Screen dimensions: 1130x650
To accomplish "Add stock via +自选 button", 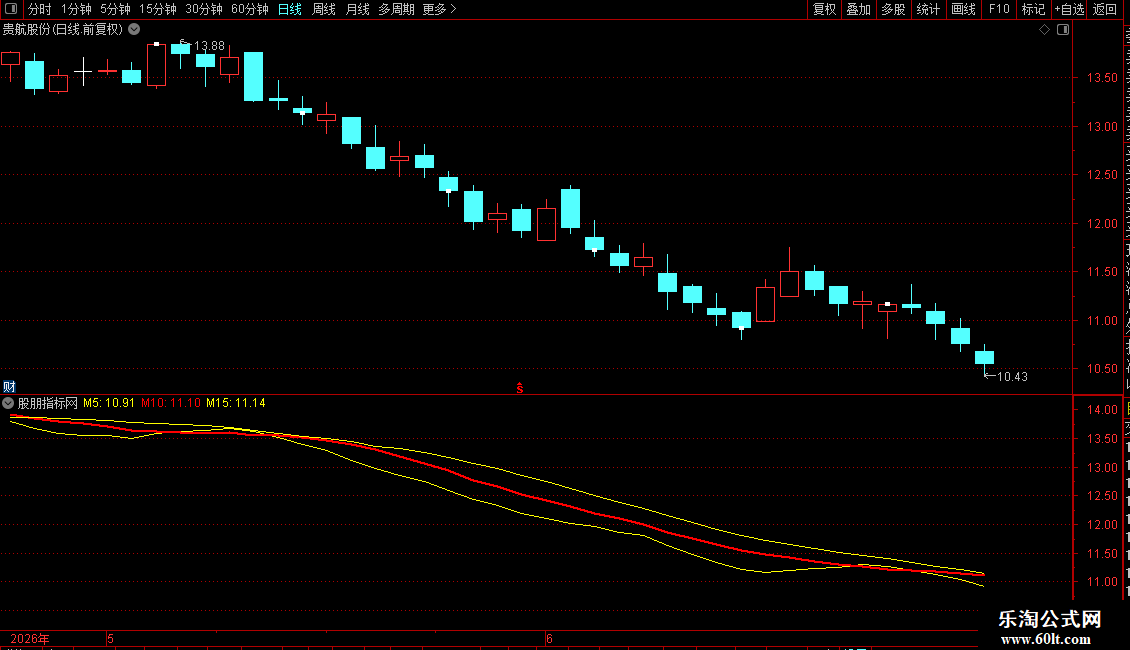I will tap(1069, 9).
